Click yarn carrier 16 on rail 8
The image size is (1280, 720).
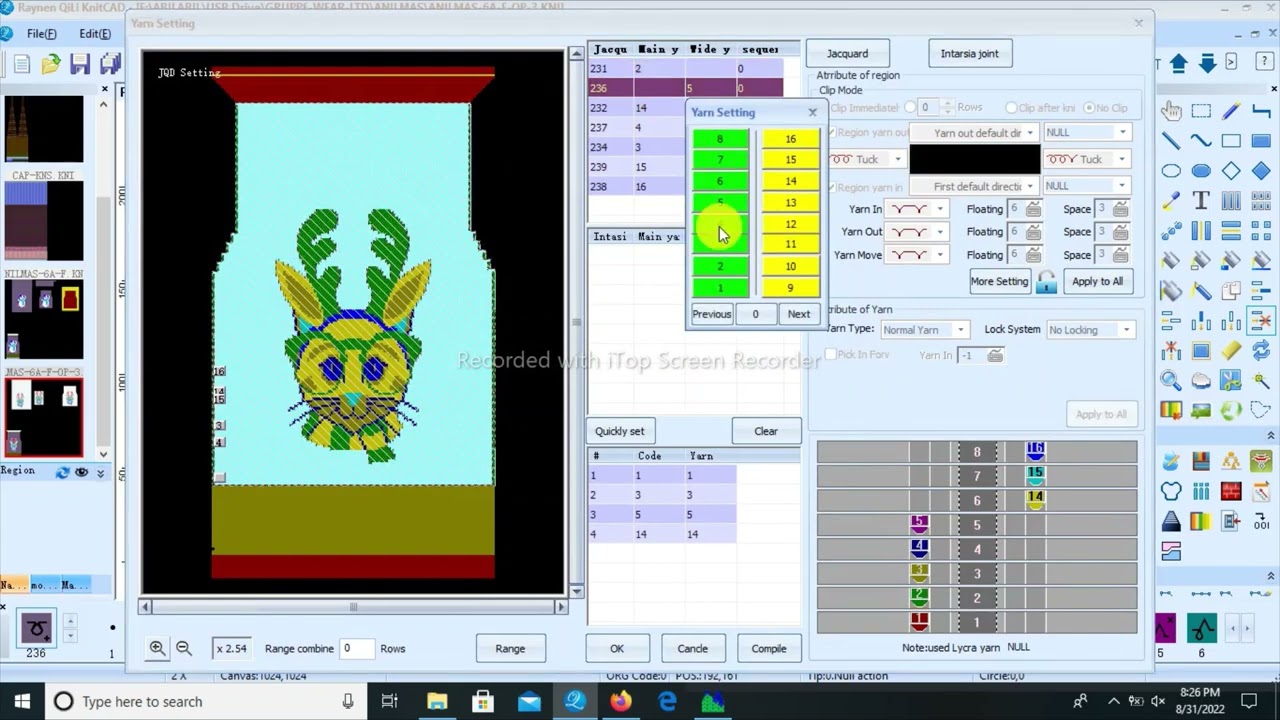[1035, 452]
